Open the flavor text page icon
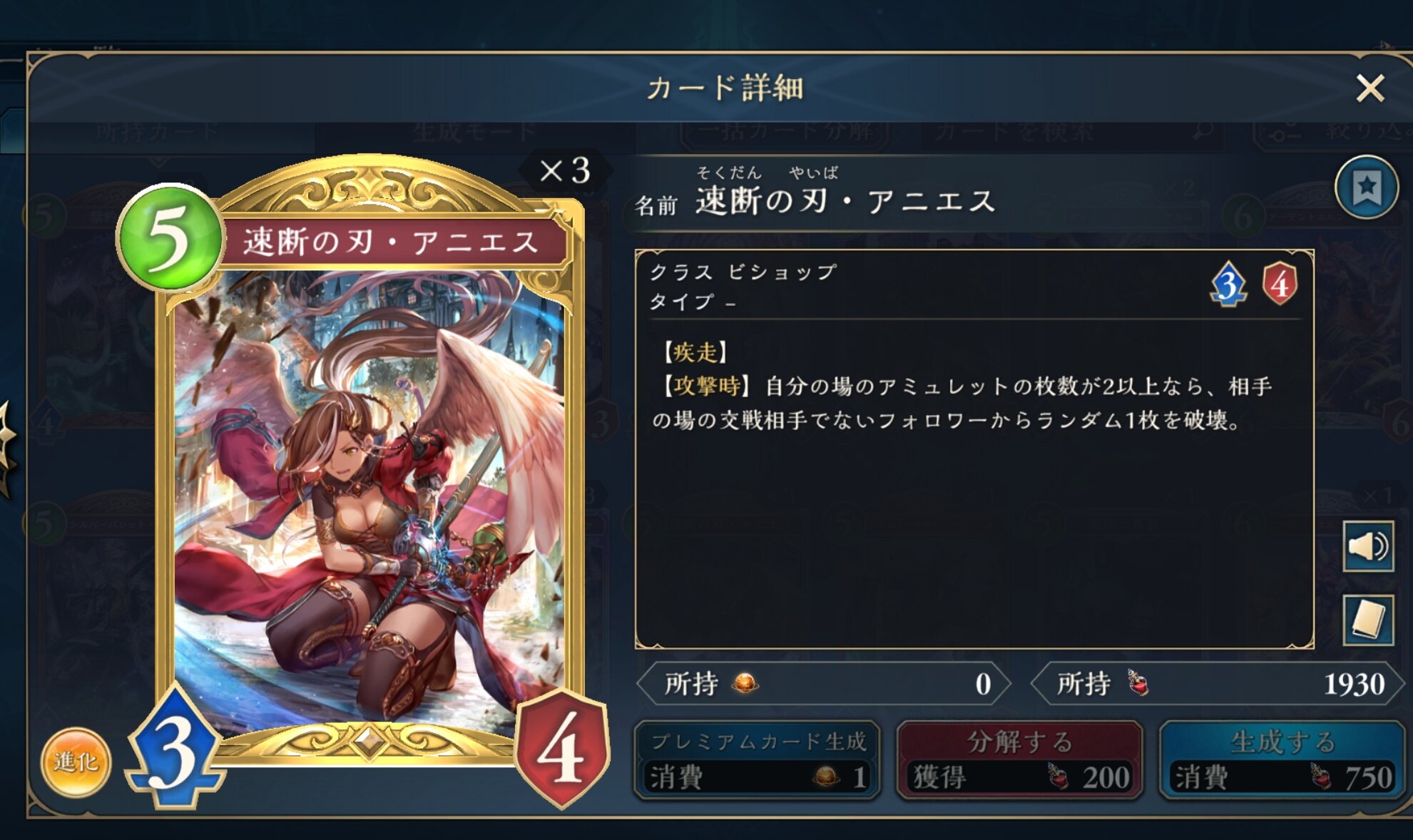The width and height of the screenshot is (1413, 840). pos(1367,620)
